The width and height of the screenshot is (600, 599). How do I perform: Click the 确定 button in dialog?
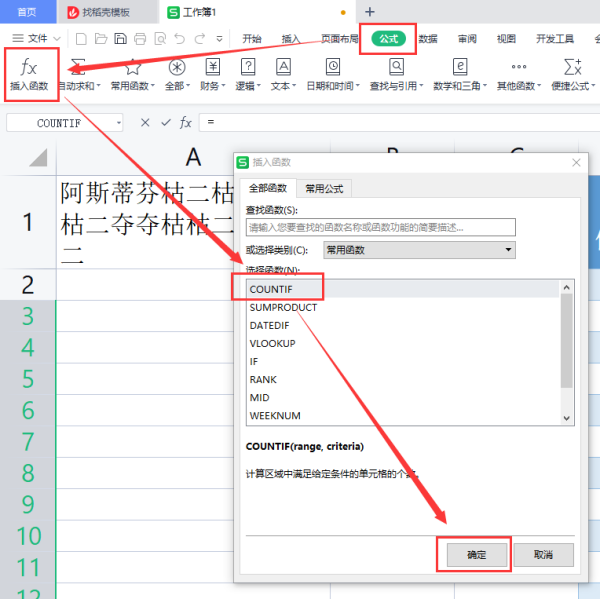coord(477,555)
